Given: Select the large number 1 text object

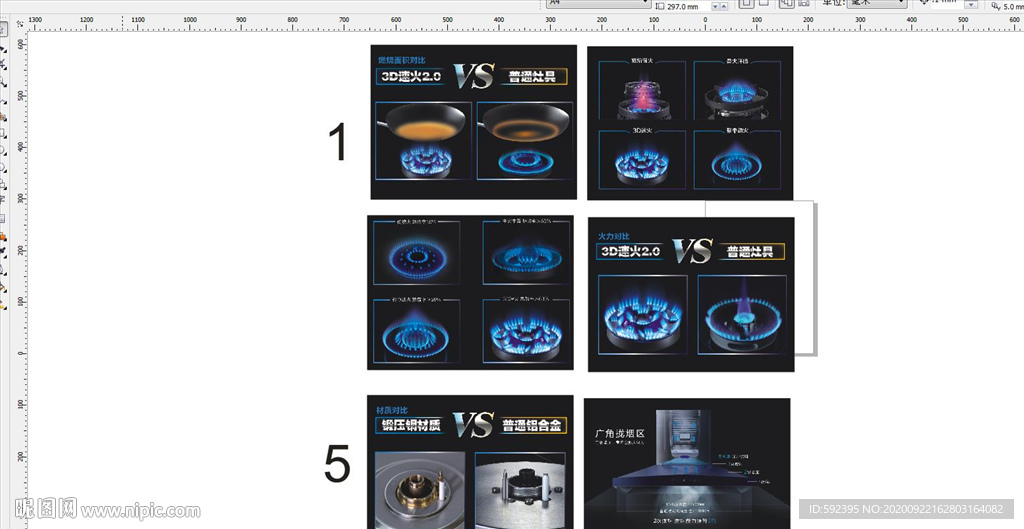Looking at the screenshot, I should pos(338,142).
